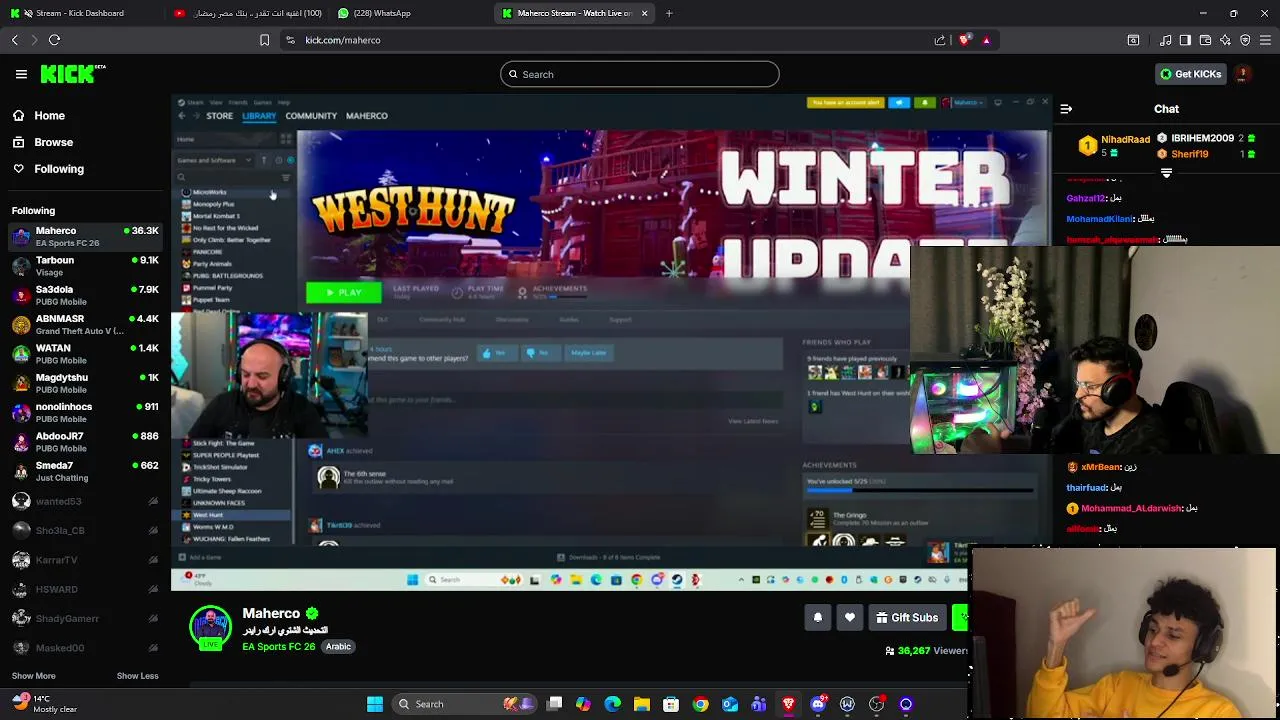Click the share page icon in address bar
This screenshot has width=1280, height=720.
(940, 40)
